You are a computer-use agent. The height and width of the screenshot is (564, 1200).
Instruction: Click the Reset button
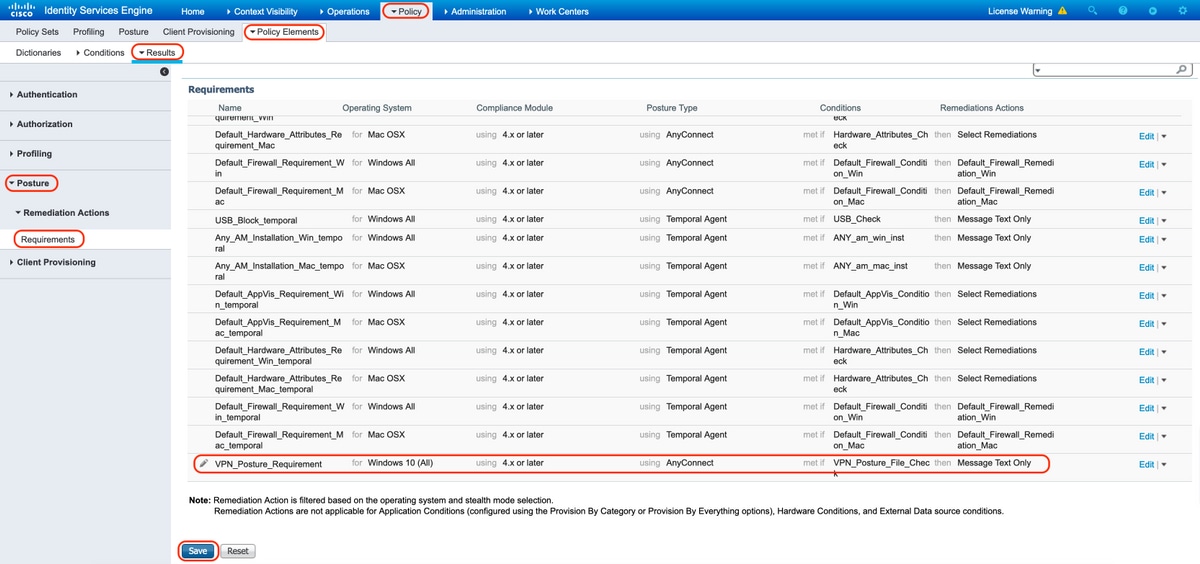[237, 551]
